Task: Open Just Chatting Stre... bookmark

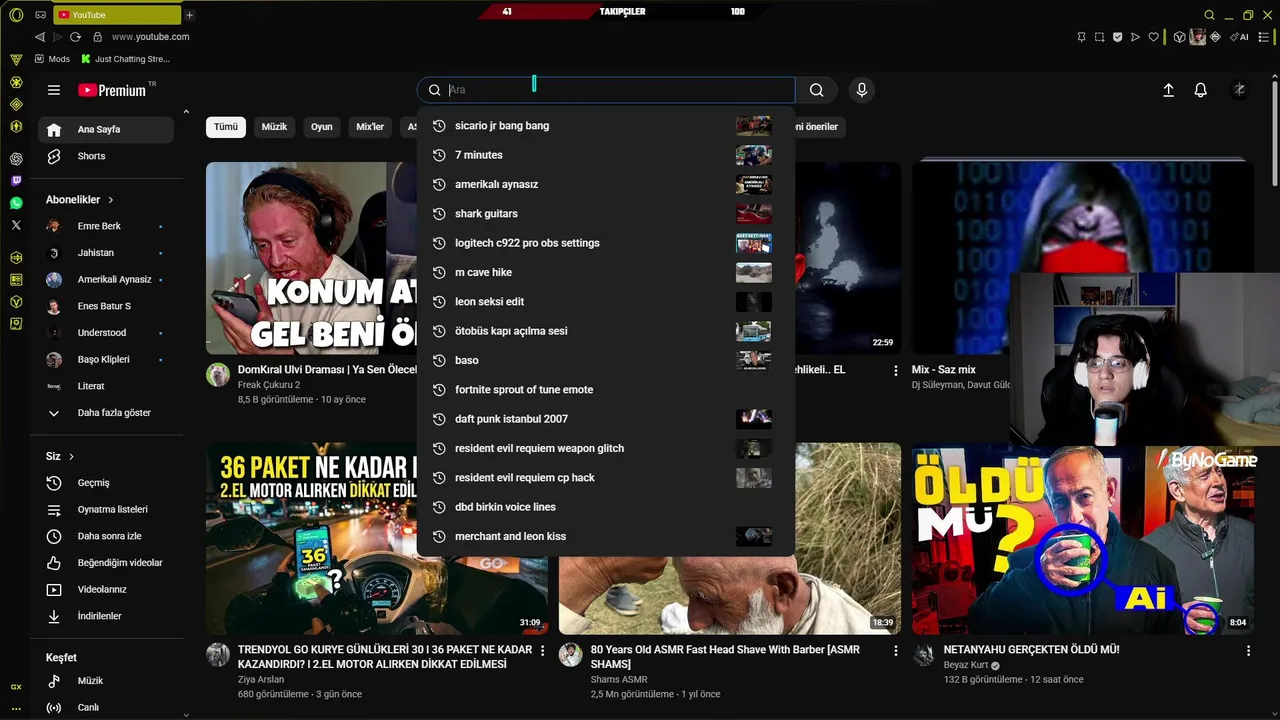Action: pyautogui.click(x=126, y=59)
